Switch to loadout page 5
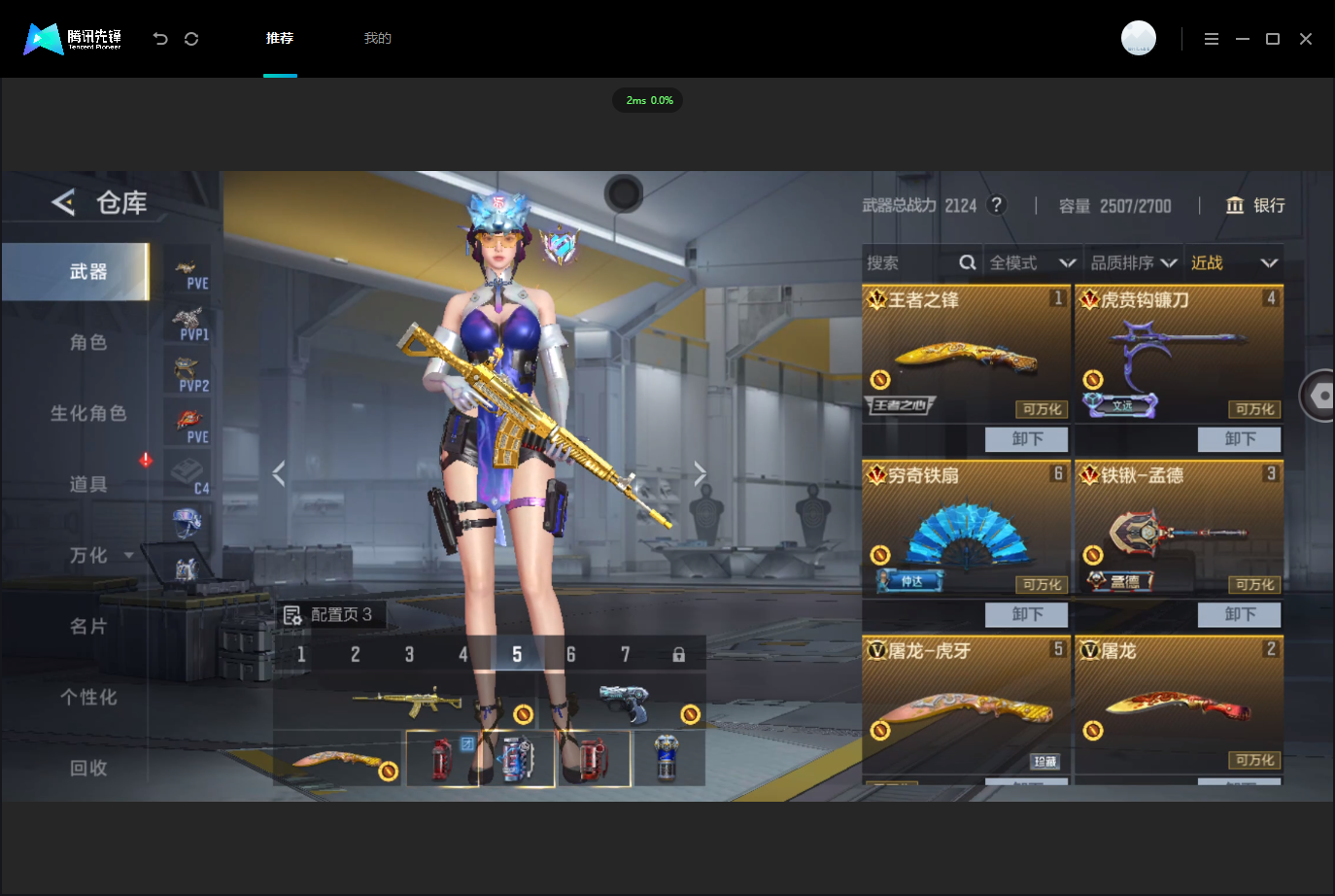The width and height of the screenshot is (1335, 896). 517,654
